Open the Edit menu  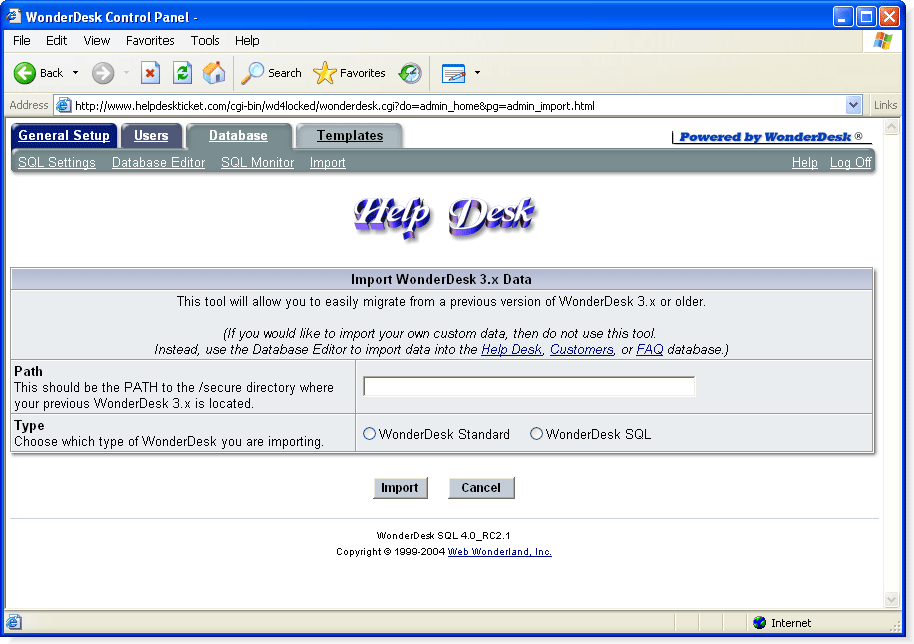[x=57, y=41]
